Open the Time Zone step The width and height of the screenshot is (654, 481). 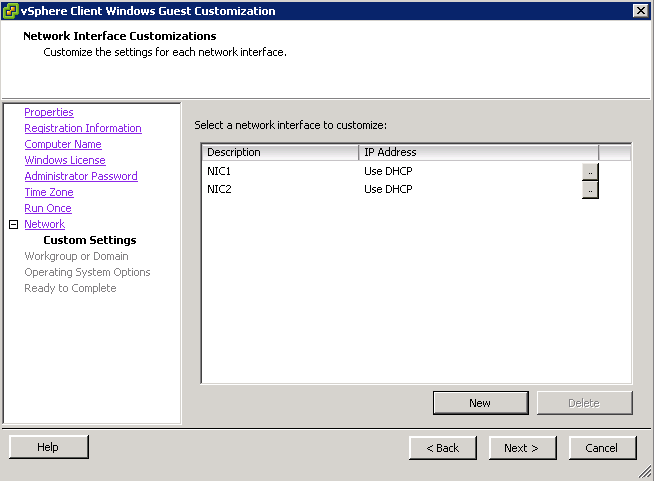tap(49, 192)
